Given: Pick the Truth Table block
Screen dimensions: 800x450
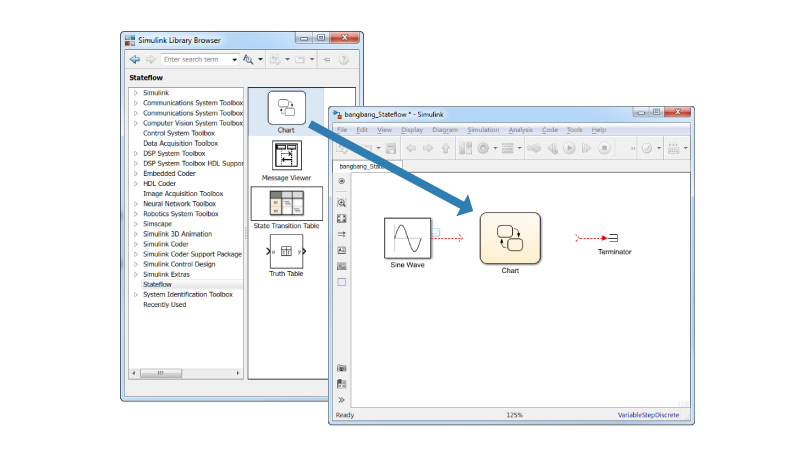Looking at the screenshot, I should (x=286, y=251).
